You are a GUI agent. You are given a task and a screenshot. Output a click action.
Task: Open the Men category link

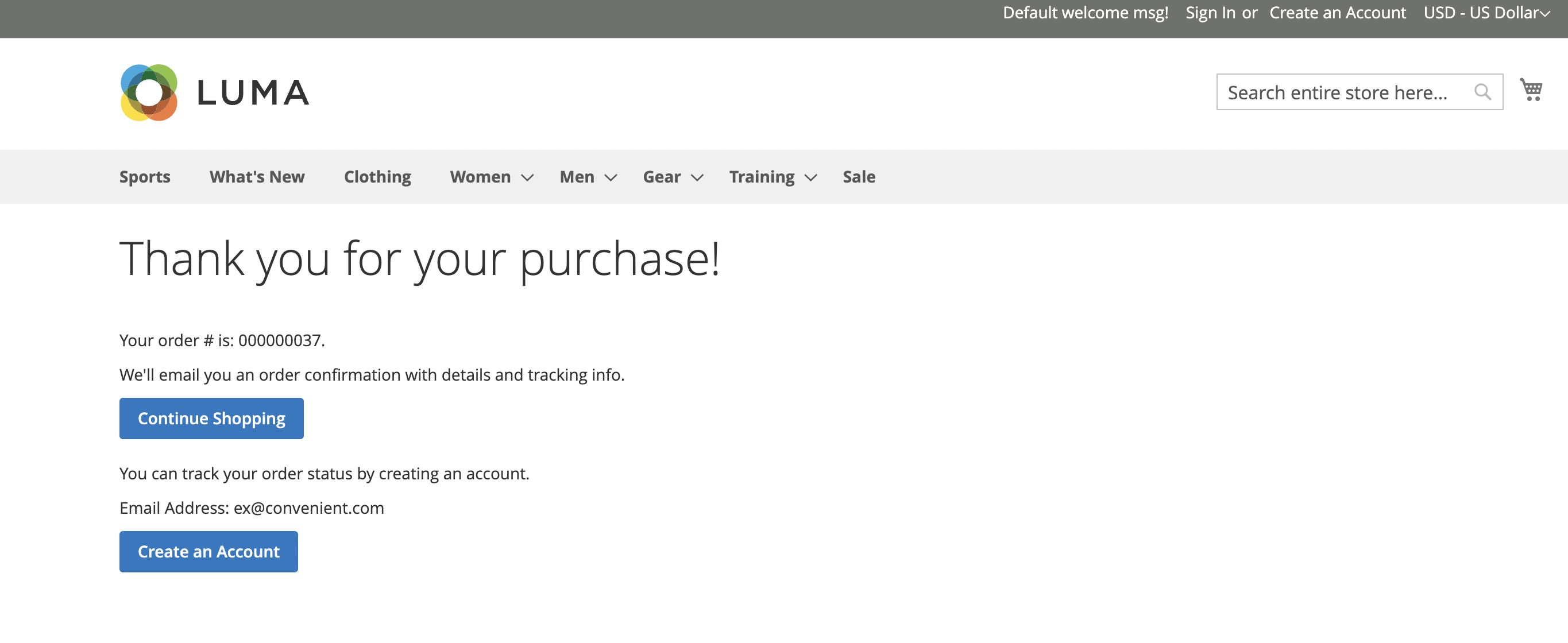pos(577,177)
